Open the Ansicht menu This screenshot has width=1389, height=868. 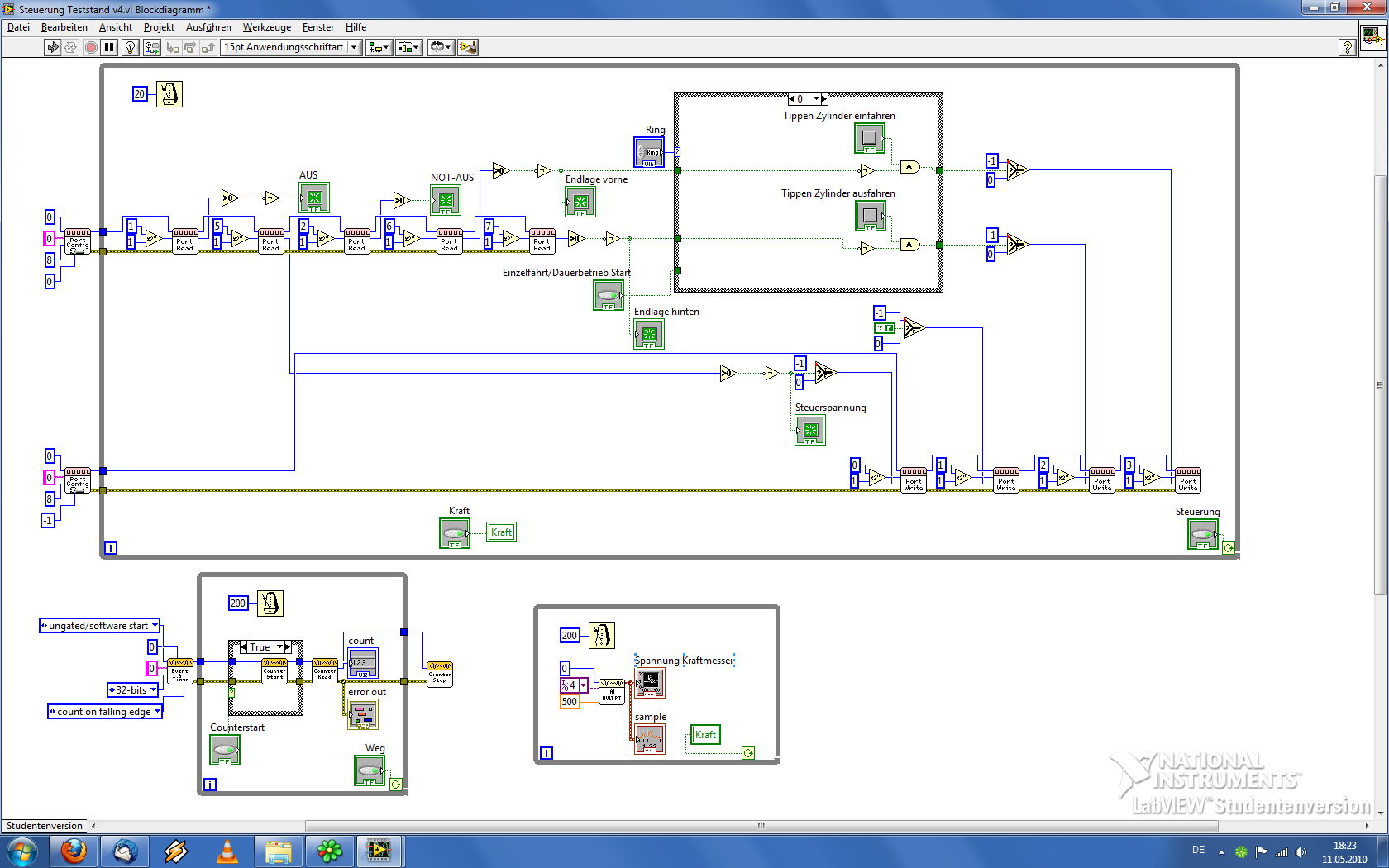116,27
